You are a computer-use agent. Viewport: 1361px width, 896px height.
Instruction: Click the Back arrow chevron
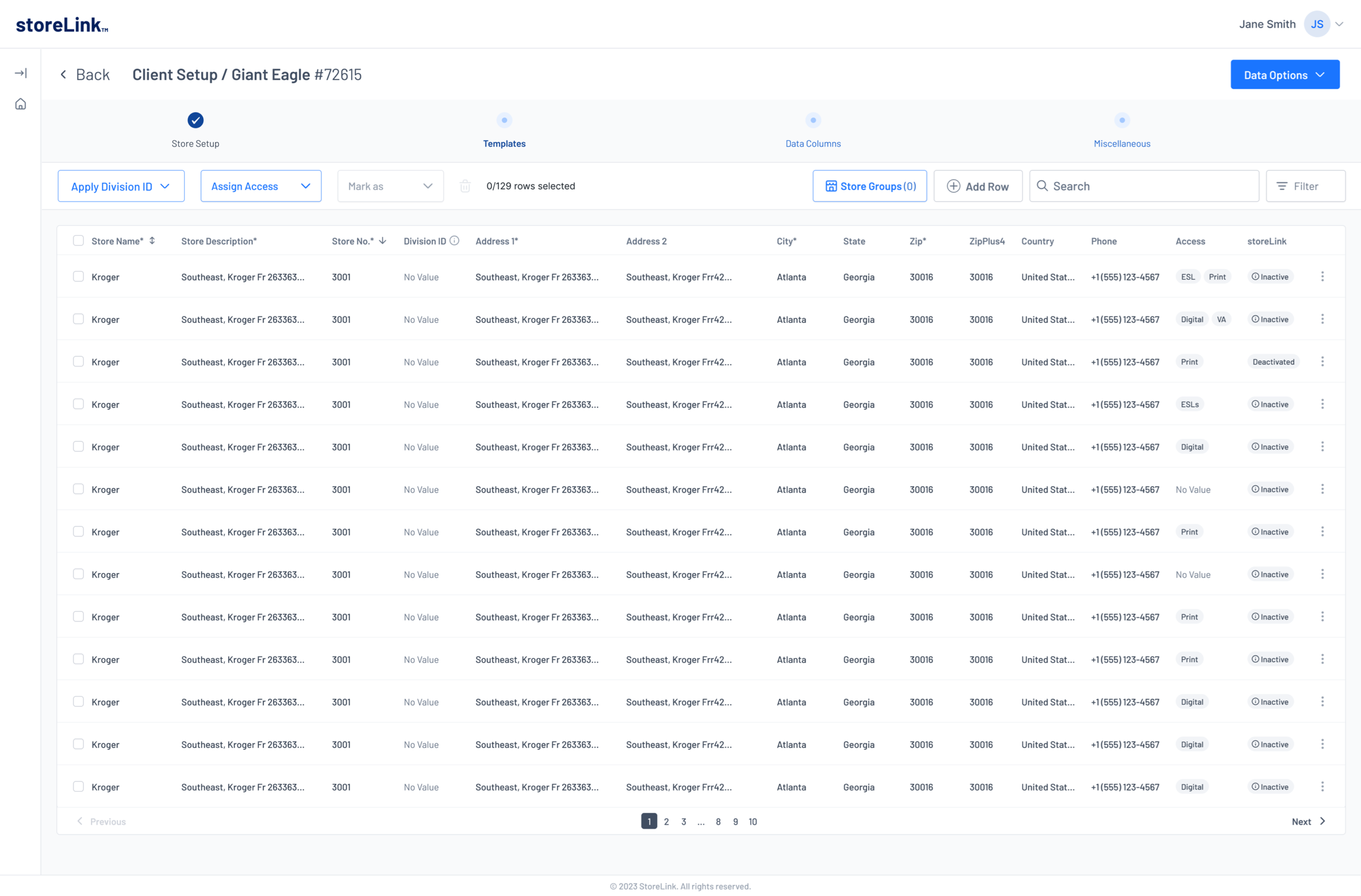pos(63,74)
